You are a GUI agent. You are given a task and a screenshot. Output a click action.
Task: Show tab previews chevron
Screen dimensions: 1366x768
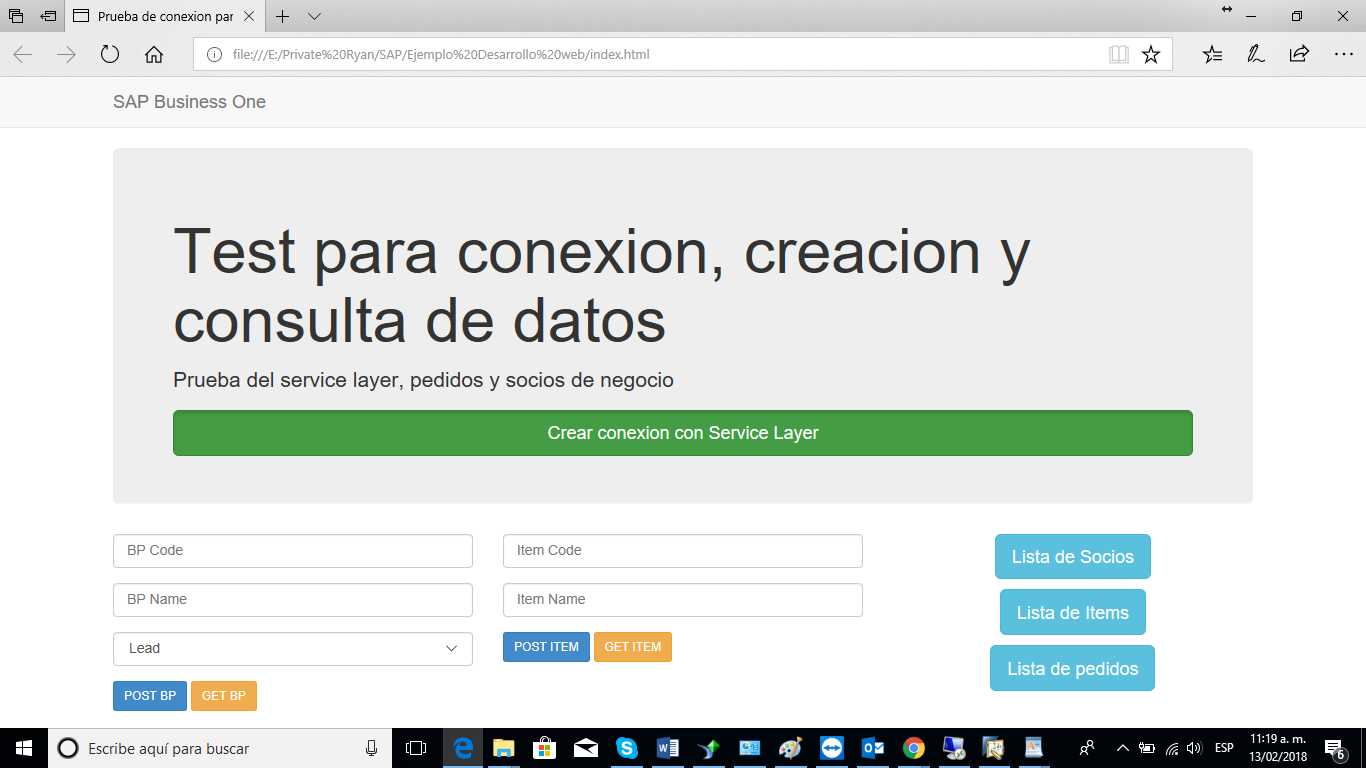pos(314,16)
